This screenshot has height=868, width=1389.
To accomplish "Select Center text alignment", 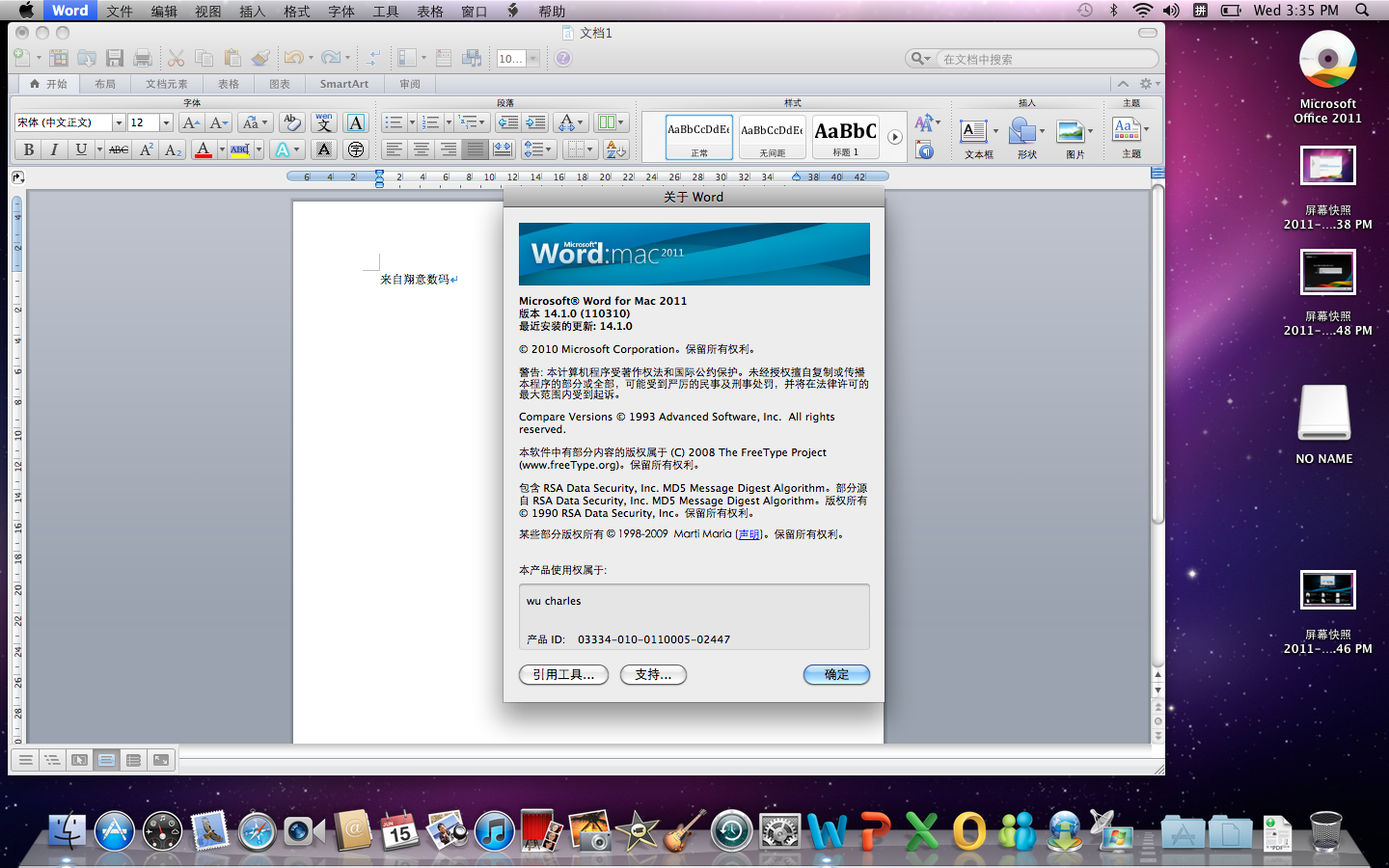I will coord(421,149).
